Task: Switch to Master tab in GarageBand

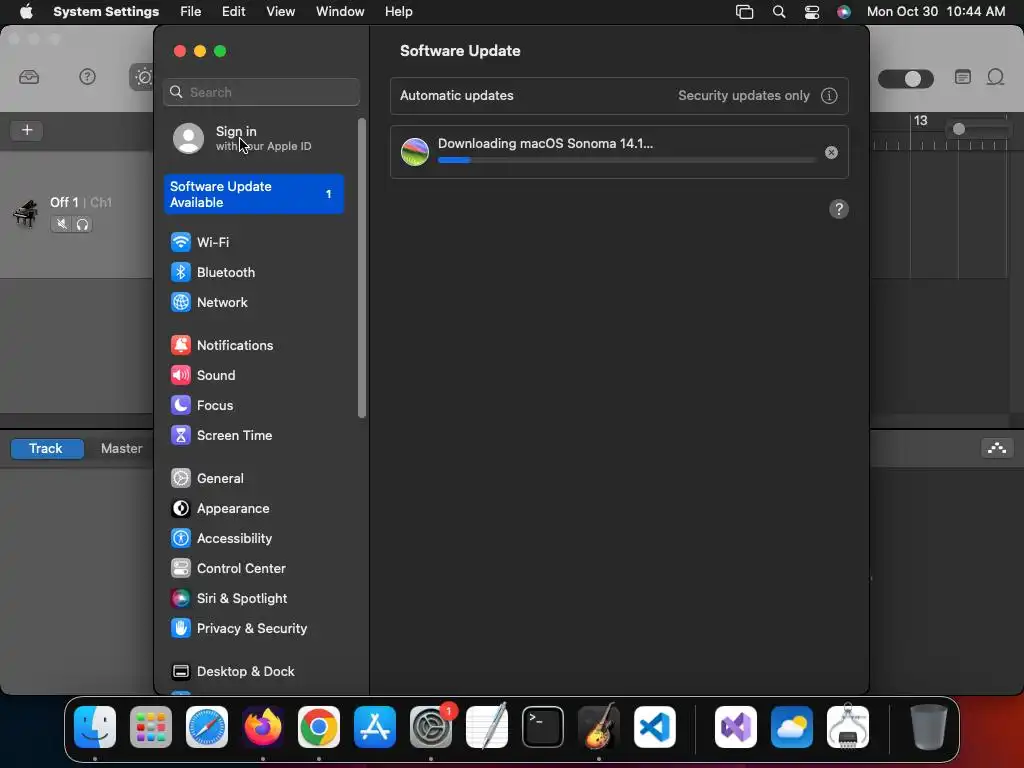Action: (121, 449)
